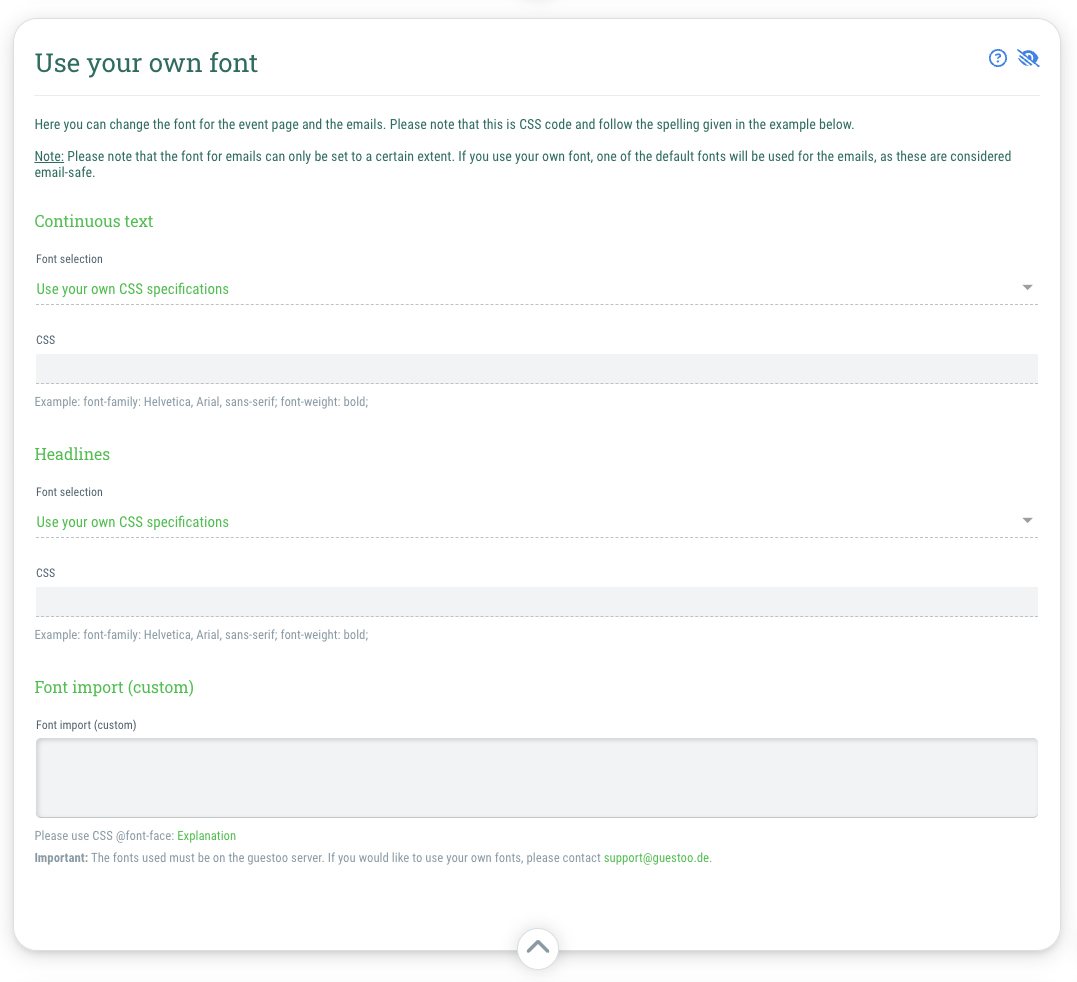The image size is (1077, 982).
Task: Open Continuous text font selection dropdown
Action: [536, 289]
